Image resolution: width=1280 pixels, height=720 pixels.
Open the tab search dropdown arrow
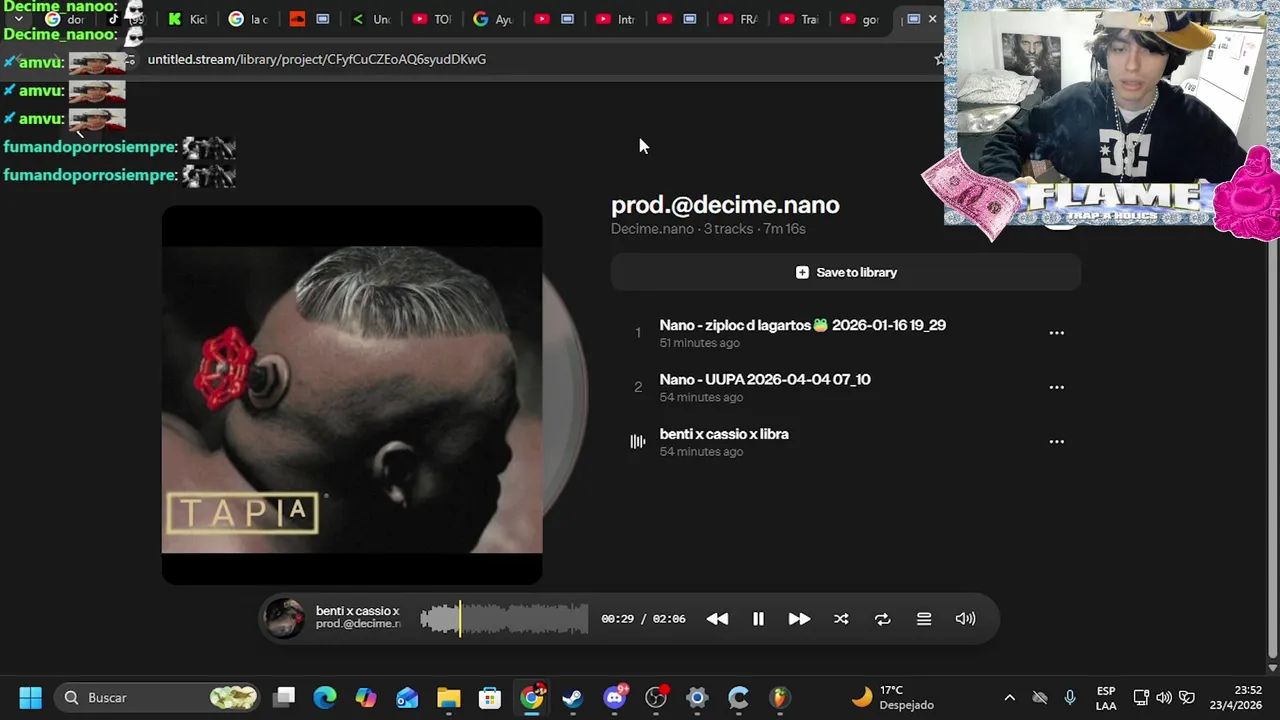click(18, 19)
